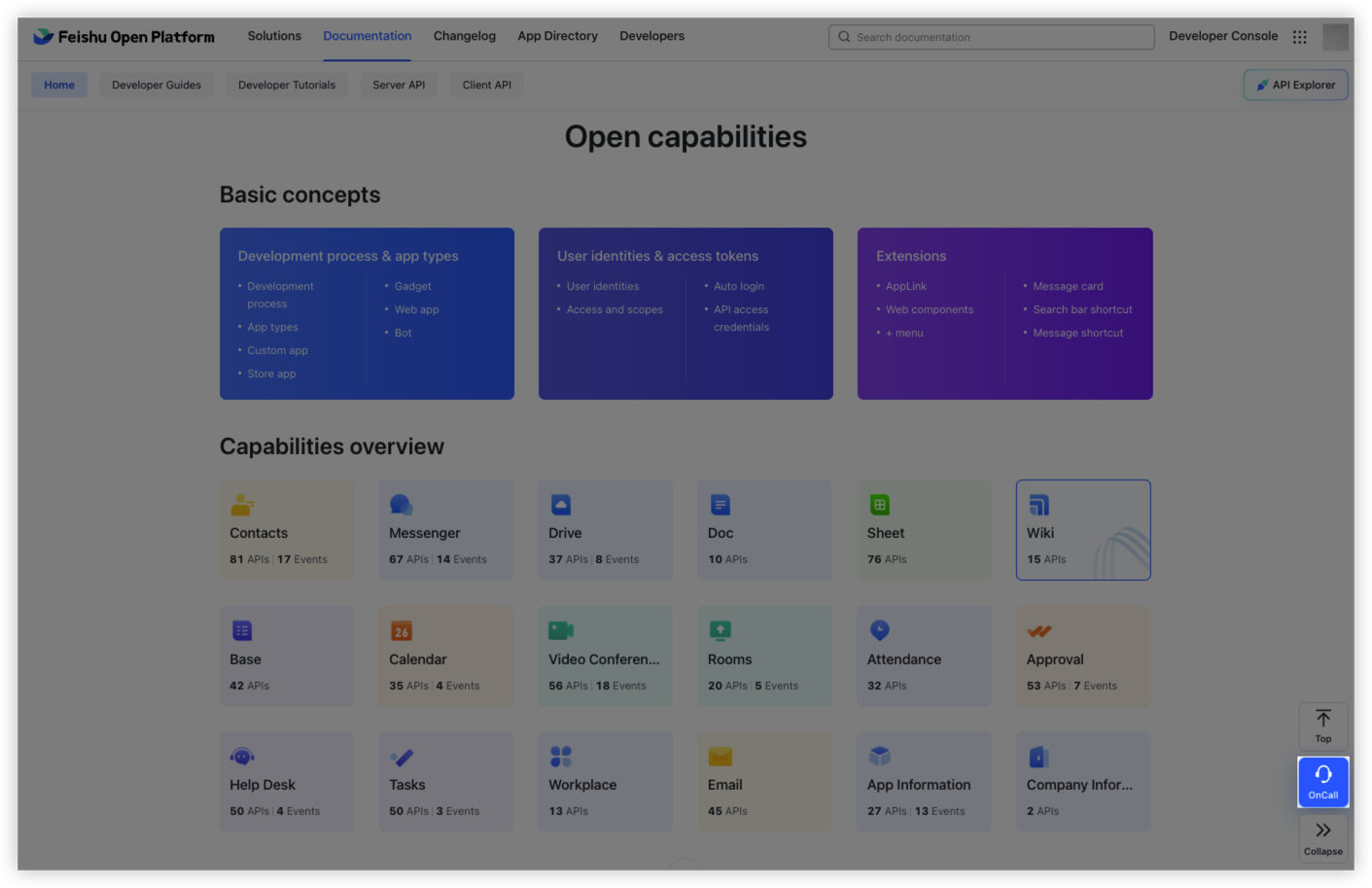
Task: Collapse the floating side toolbar
Action: pyautogui.click(x=1322, y=837)
